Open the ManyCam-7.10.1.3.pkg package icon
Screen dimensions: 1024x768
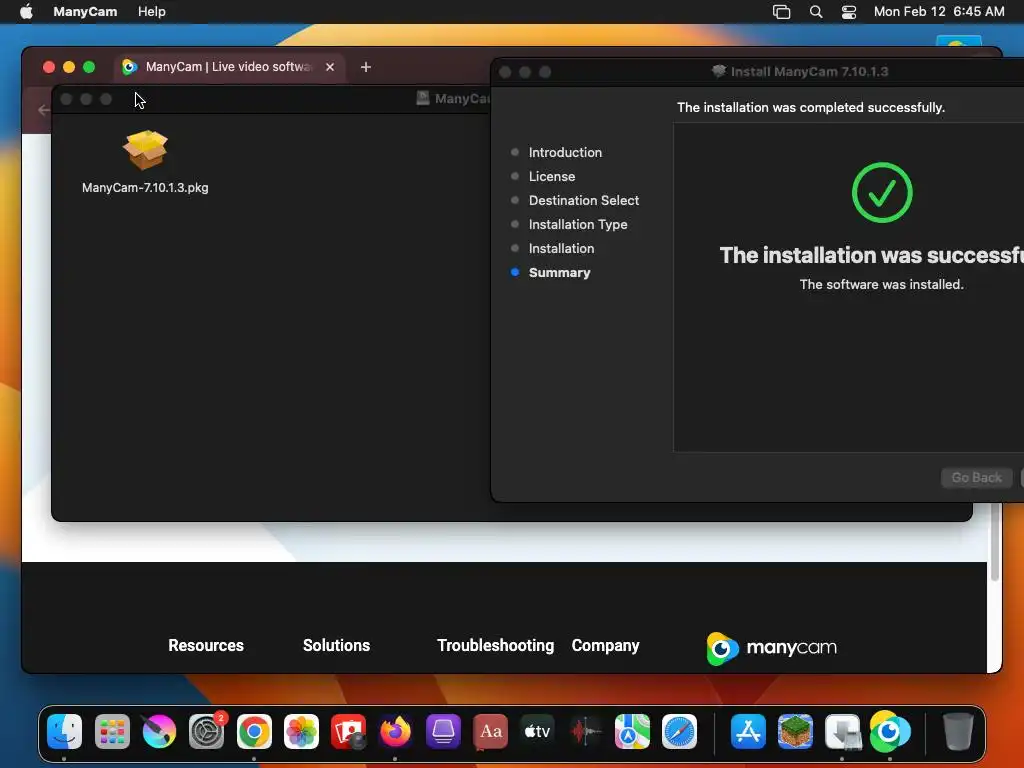[x=145, y=150]
